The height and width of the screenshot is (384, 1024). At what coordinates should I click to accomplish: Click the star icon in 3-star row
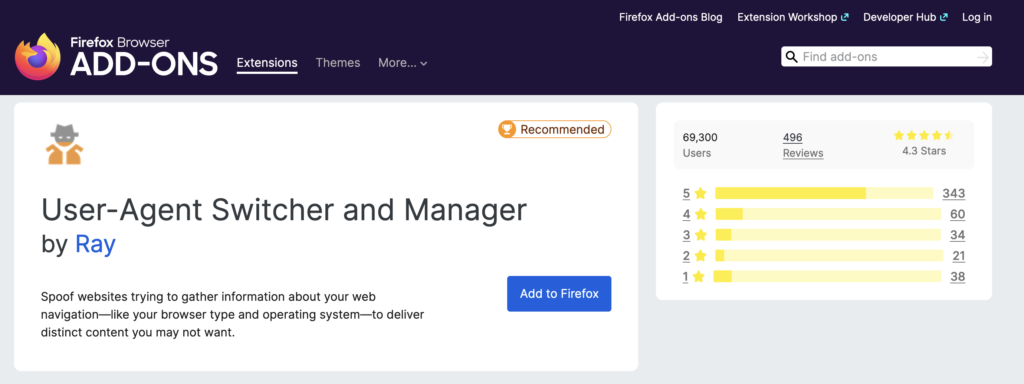tap(701, 235)
